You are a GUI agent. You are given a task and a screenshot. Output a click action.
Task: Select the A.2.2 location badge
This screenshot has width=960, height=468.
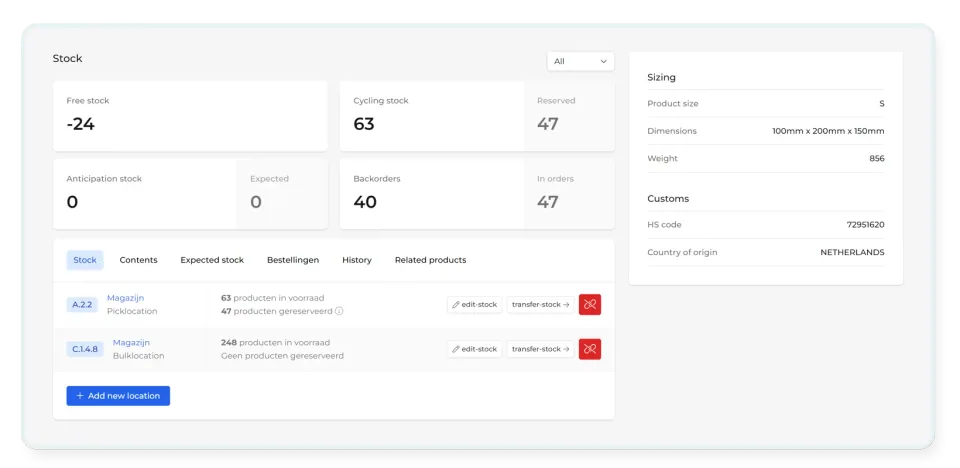[x=82, y=304]
